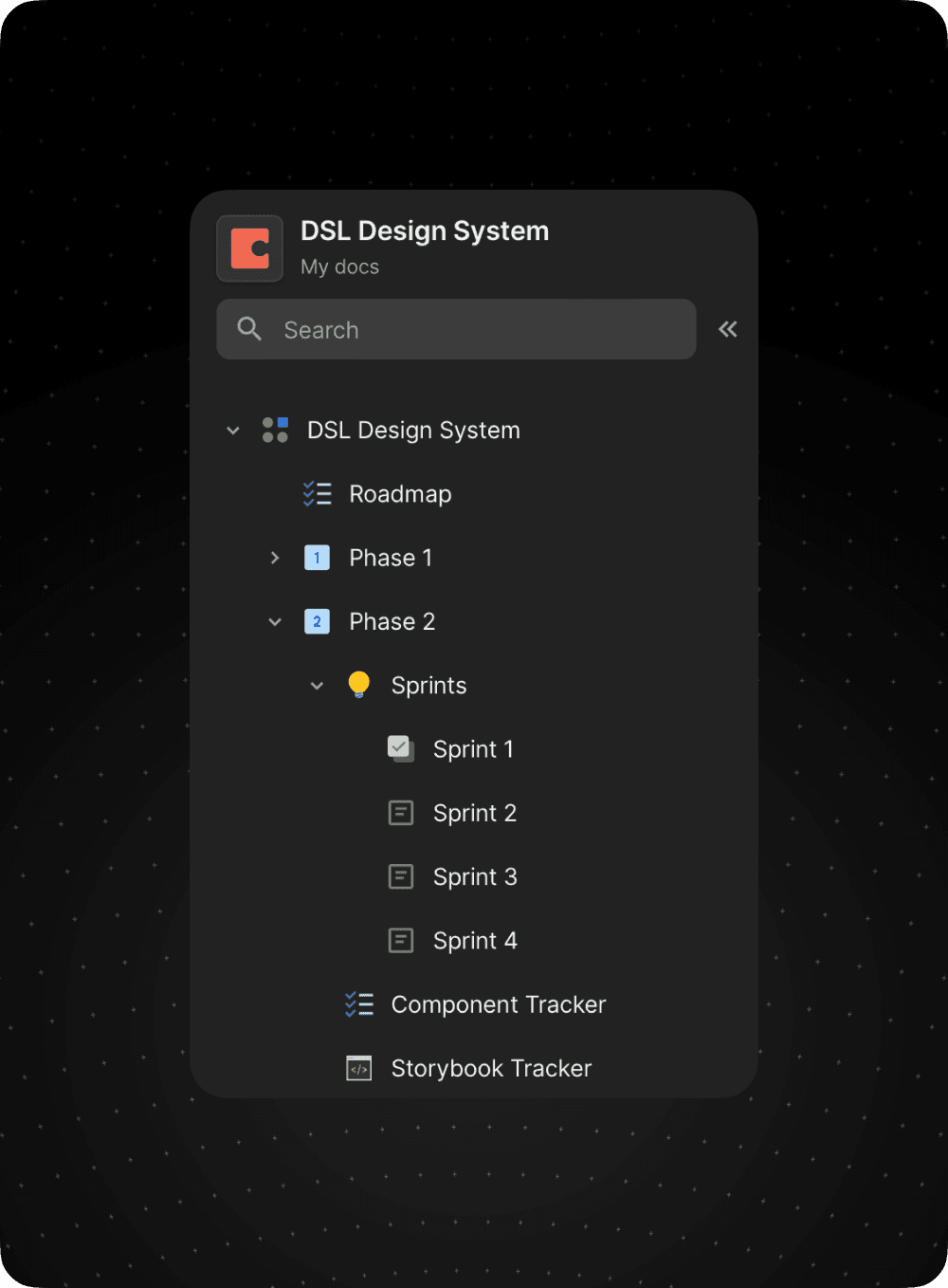Viewport: 948px width, 1288px height.
Task: Open Sprint 4 page
Action: 475,940
